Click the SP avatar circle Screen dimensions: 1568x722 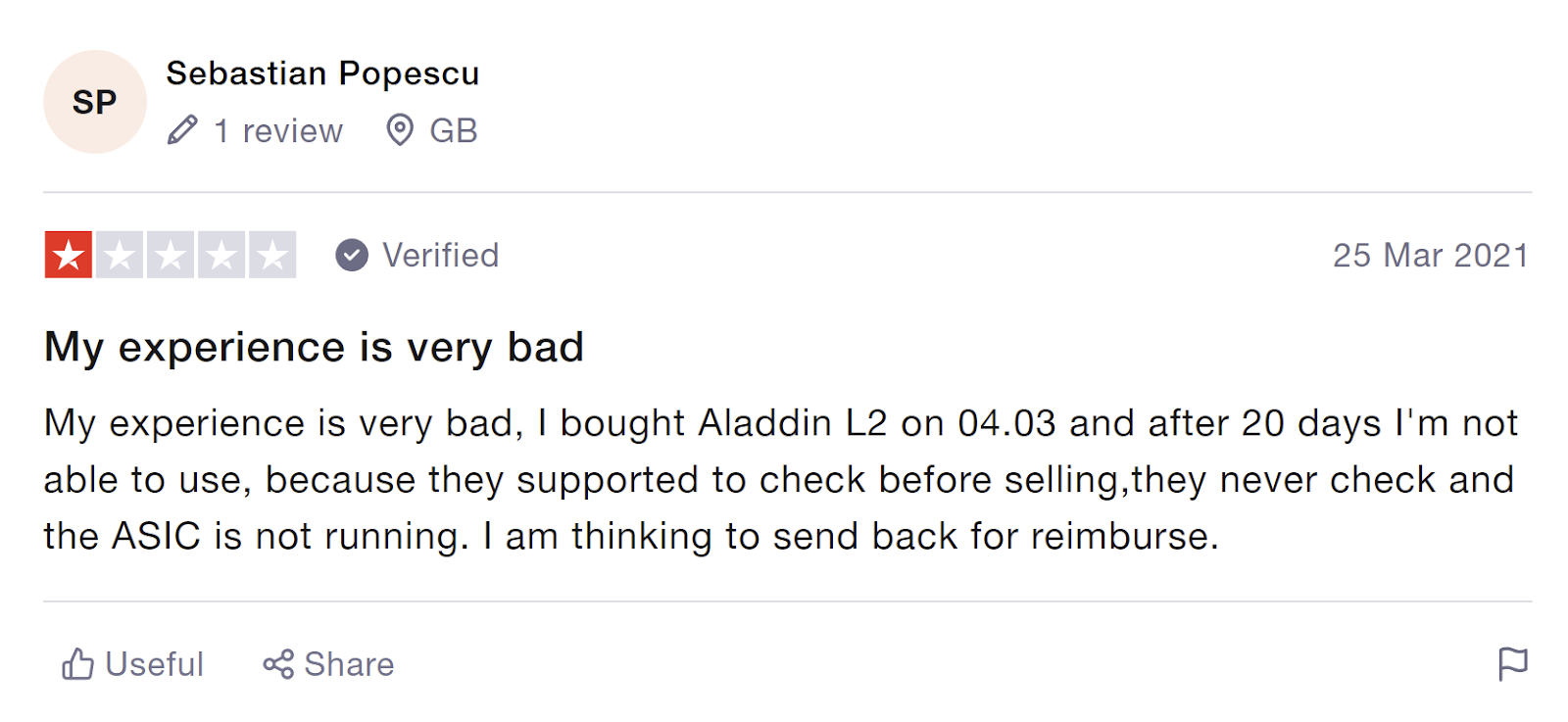[x=95, y=102]
